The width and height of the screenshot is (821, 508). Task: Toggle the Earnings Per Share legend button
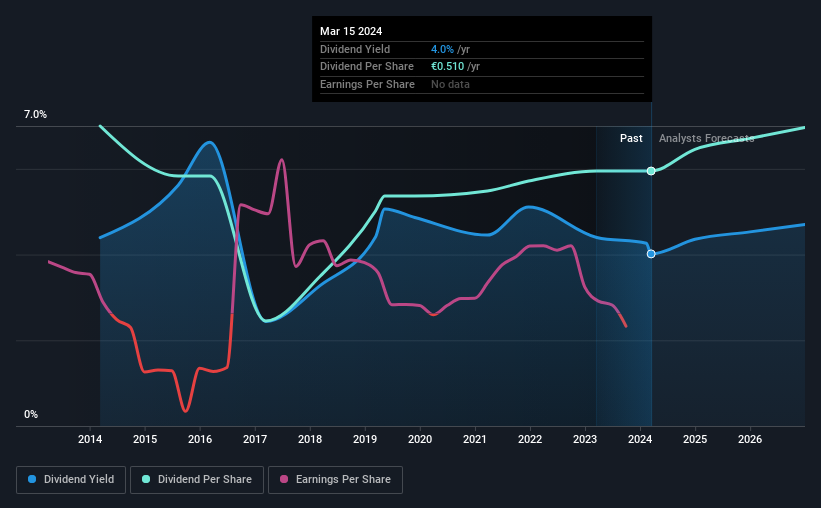click(x=336, y=480)
